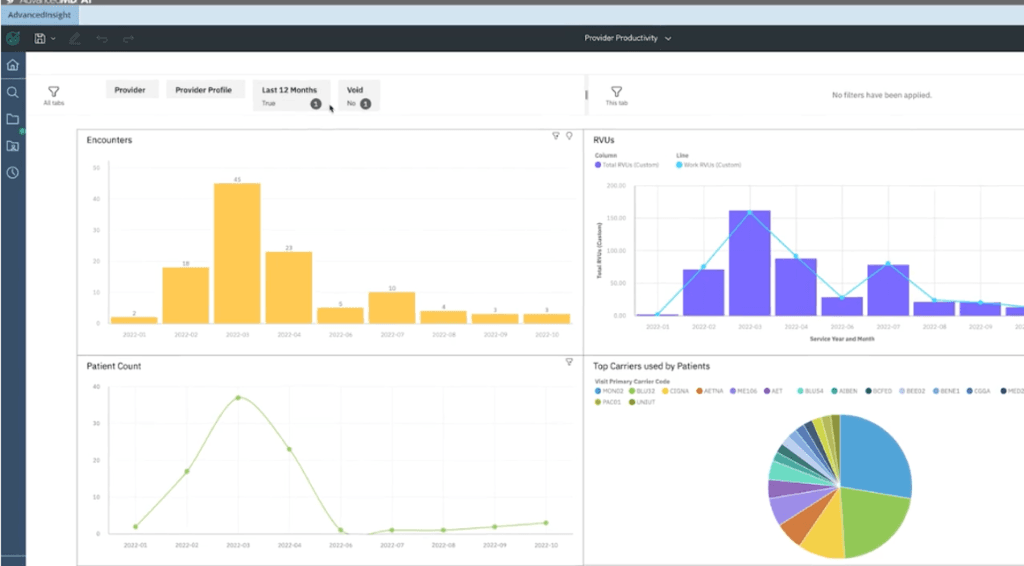1024x566 pixels.
Task: Click Top Carriers used by Patients title
Action: 651,366
